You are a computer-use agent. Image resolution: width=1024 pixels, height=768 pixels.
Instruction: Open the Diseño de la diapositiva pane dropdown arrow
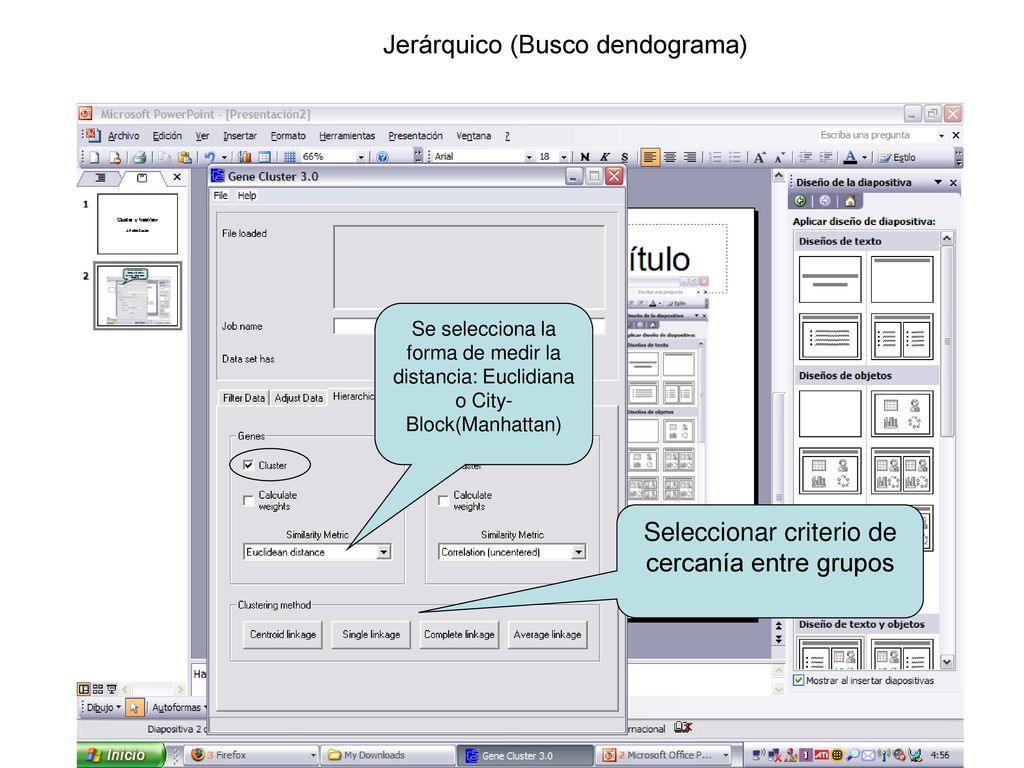pyautogui.click(x=938, y=182)
